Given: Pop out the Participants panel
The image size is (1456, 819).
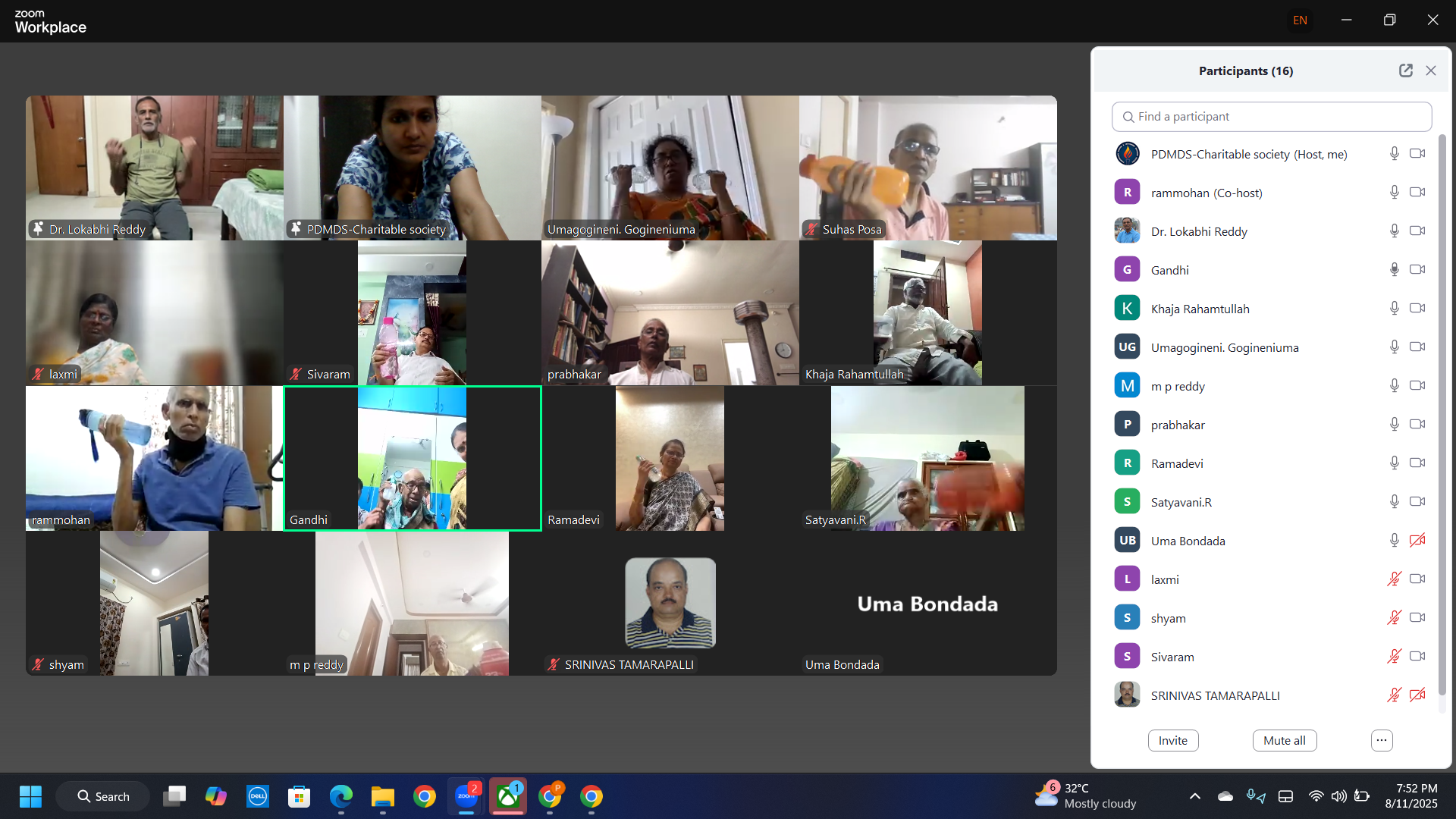Looking at the screenshot, I should [x=1406, y=71].
